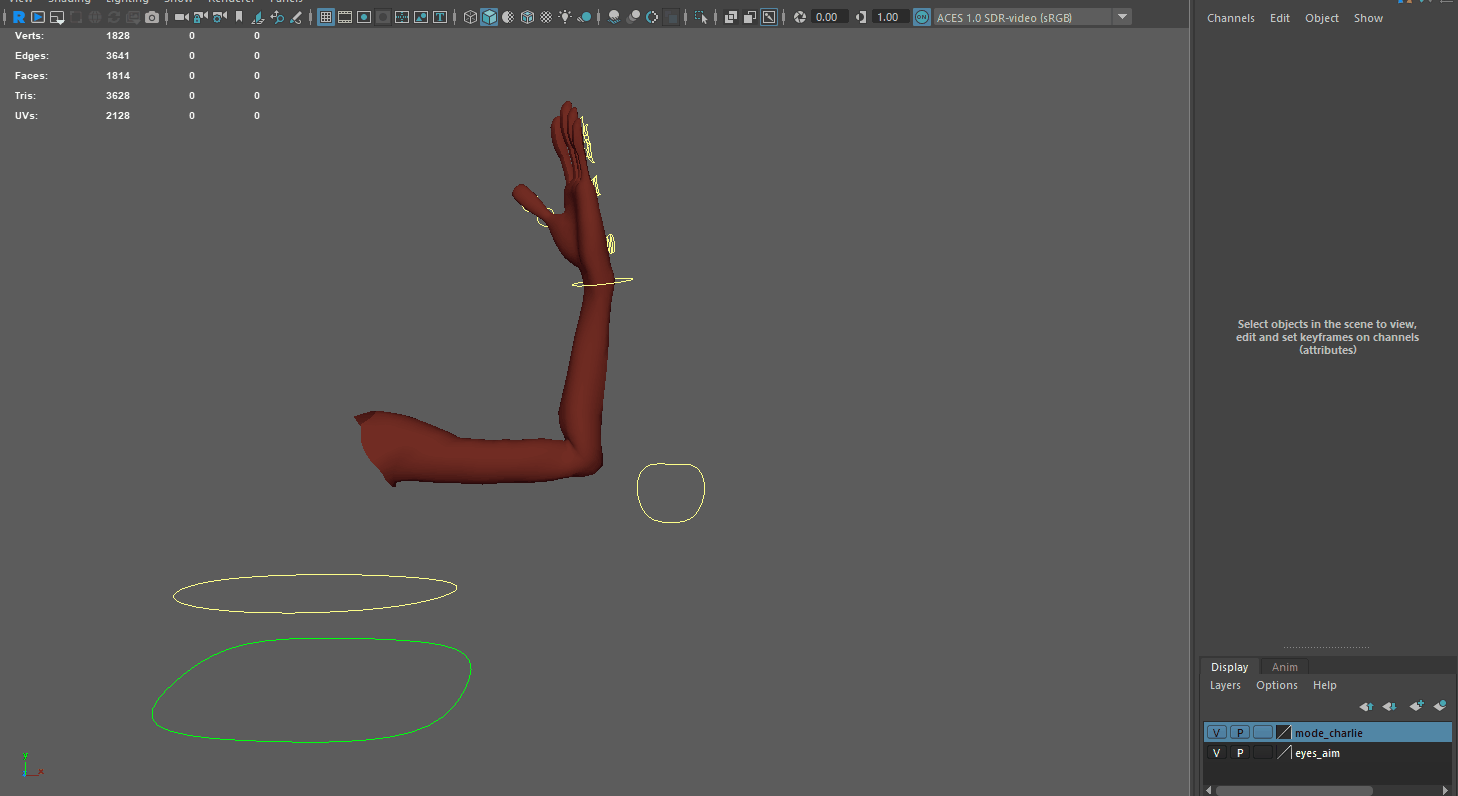Edit the Exposure value field 0.00
The width and height of the screenshot is (1458, 796).
[x=828, y=17]
